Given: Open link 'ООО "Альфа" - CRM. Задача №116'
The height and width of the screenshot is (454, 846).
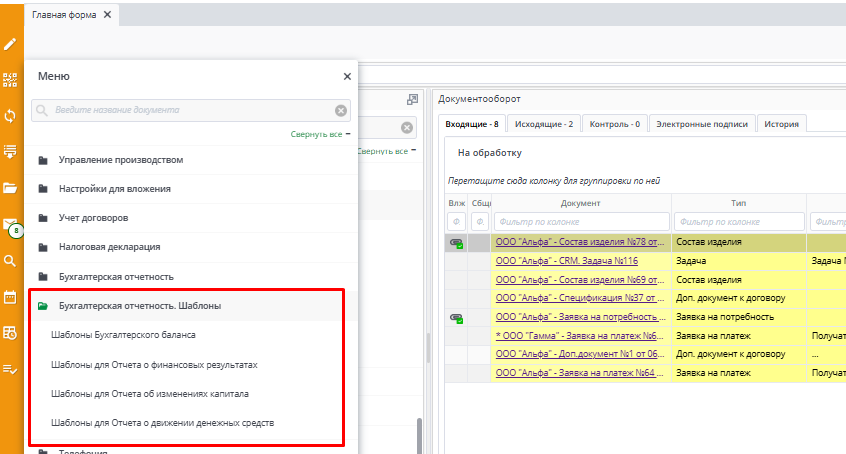Looking at the screenshot, I should coord(566,260).
